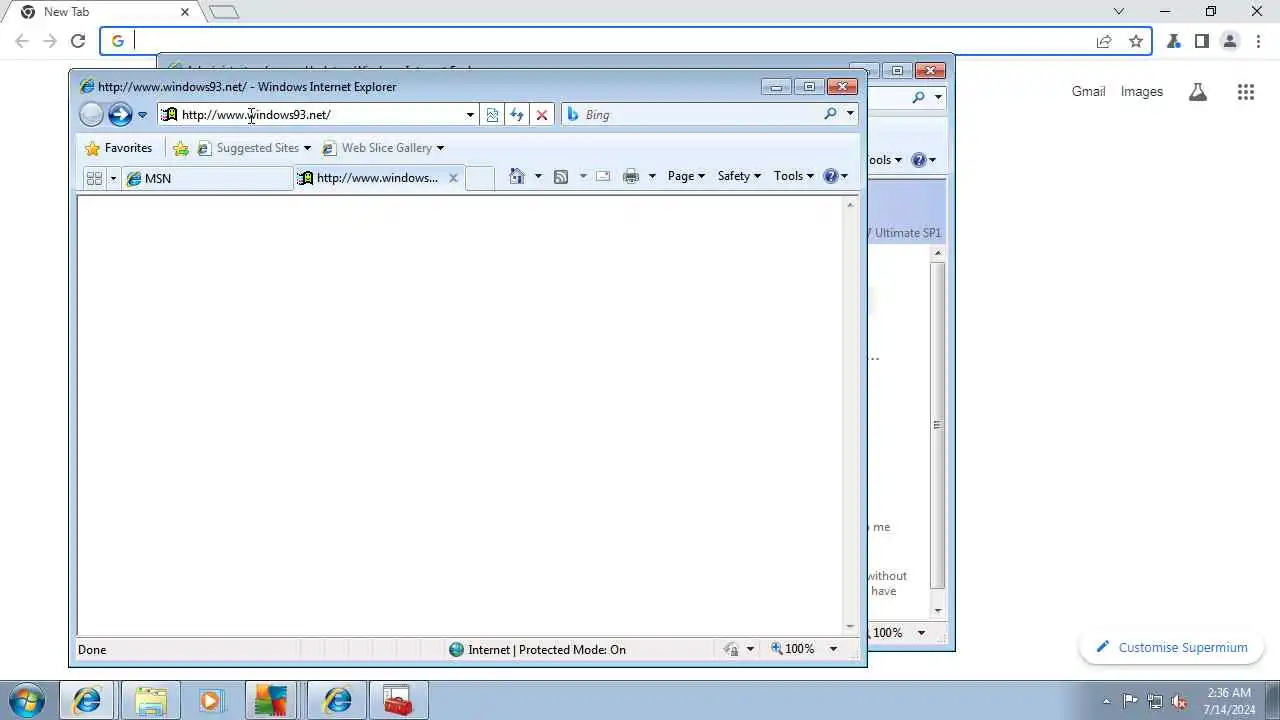Close the New Tab in Supermium

pyautogui.click(x=185, y=12)
